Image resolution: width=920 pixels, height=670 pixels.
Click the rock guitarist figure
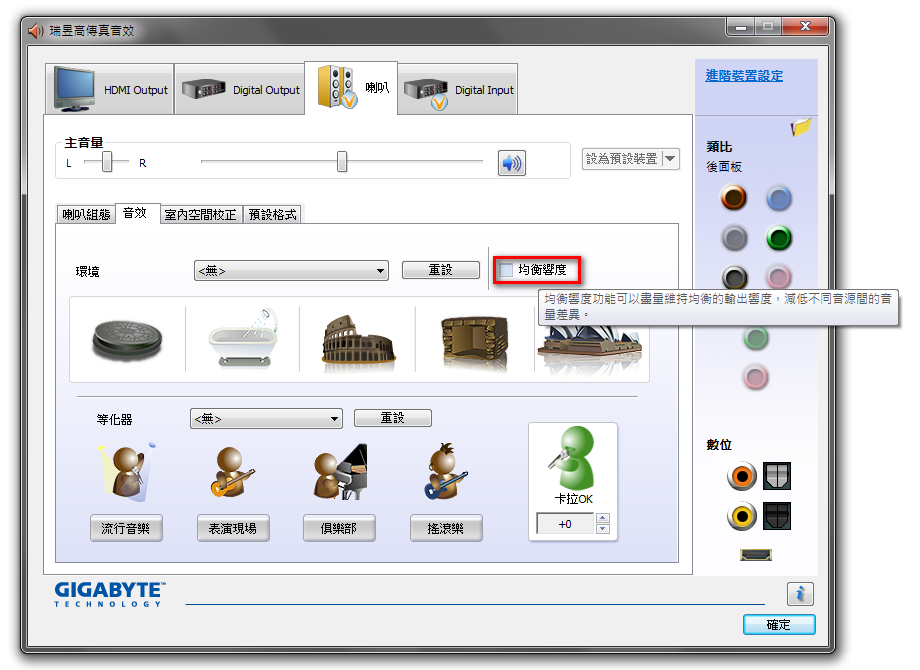tap(445, 472)
